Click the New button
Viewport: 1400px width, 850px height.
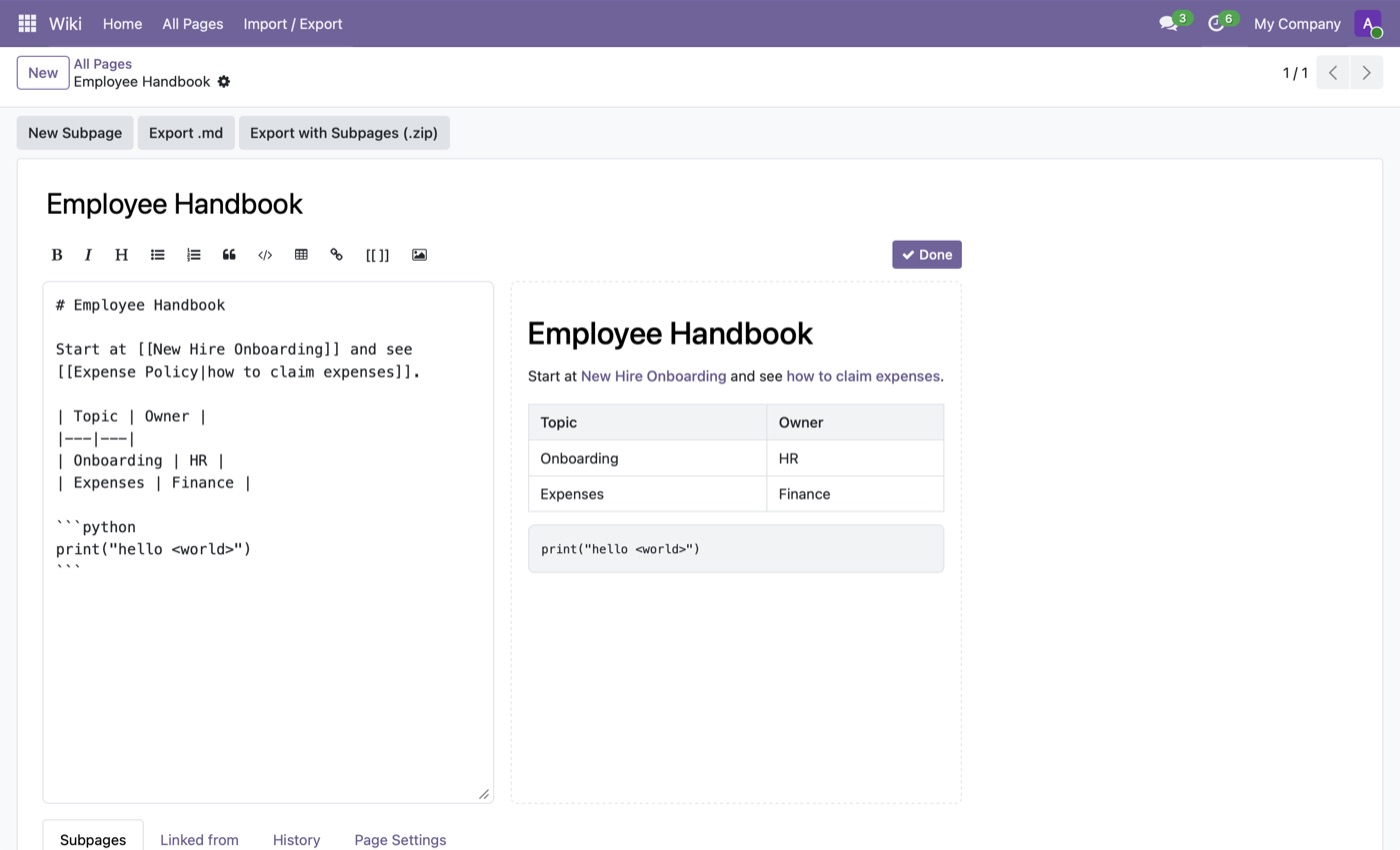(x=43, y=73)
